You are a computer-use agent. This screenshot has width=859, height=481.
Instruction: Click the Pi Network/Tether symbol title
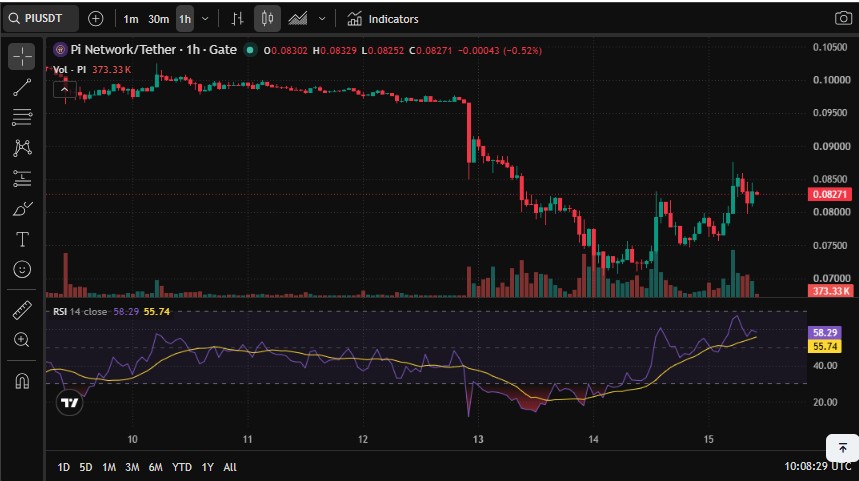[153, 50]
